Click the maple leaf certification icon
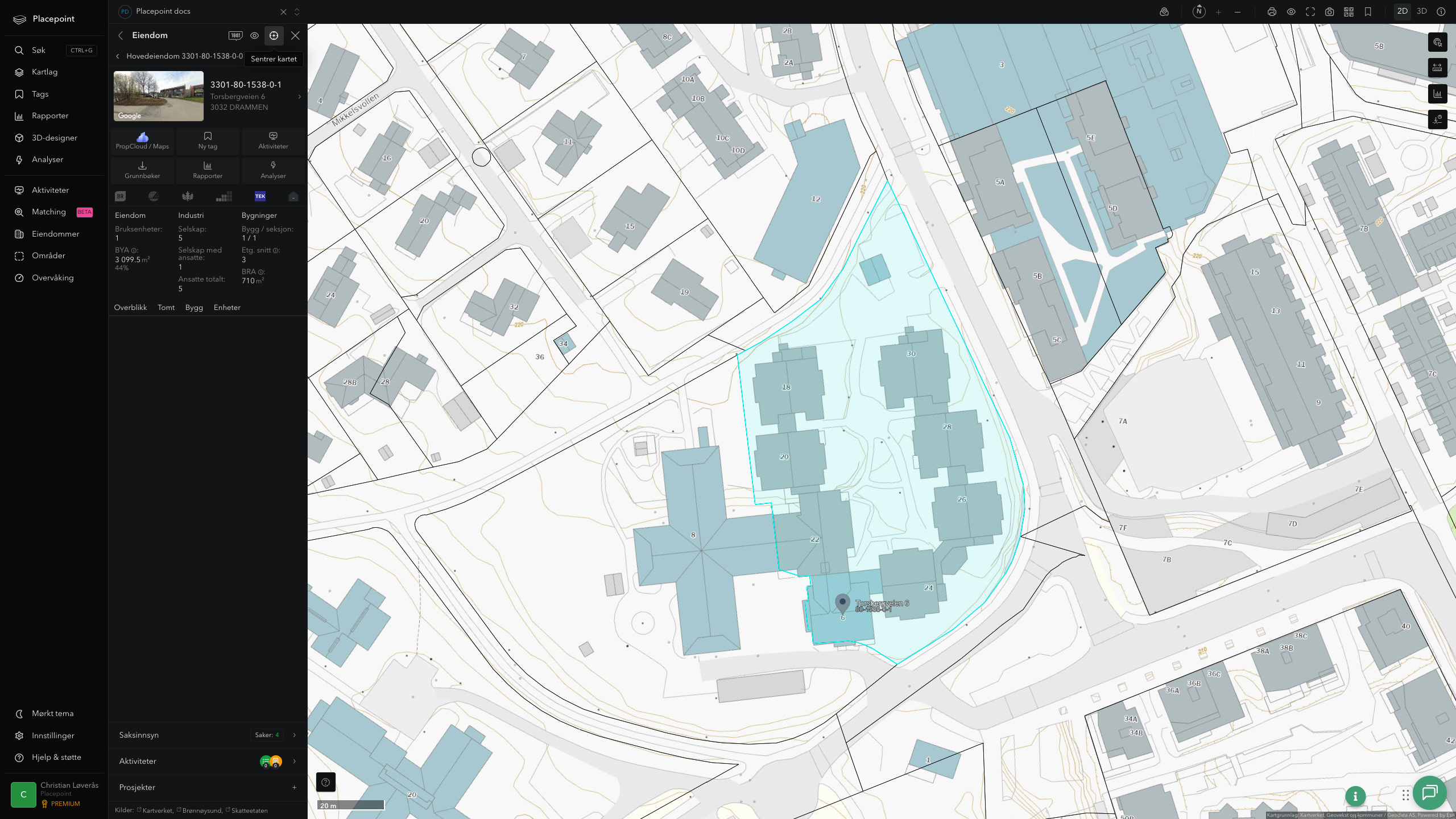This screenshot has width=1456, height=819. coord(188,196)
